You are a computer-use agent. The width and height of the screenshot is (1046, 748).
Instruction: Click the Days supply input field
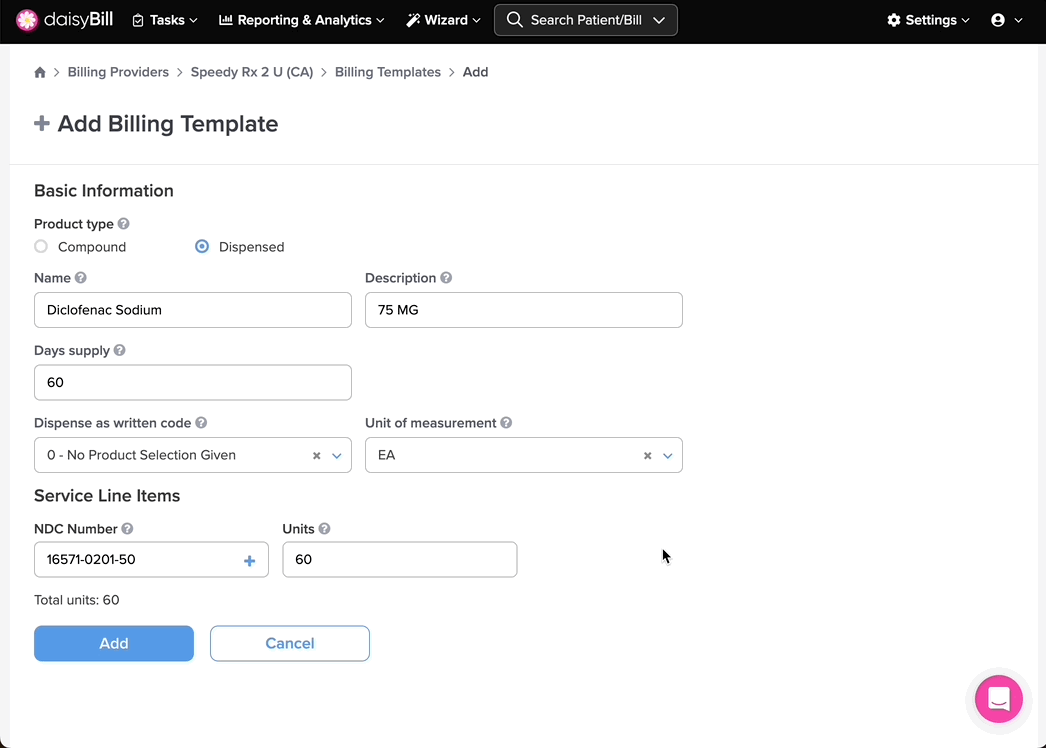pos(193,382)
